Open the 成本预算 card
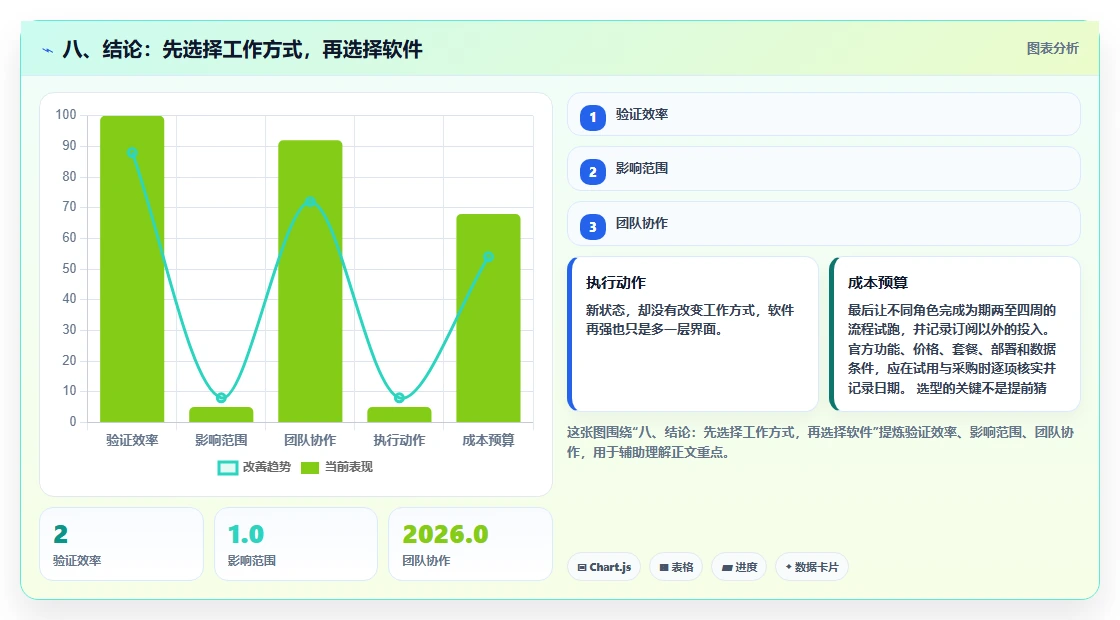This screenshot has width=1120, height=620. (954, 334)
